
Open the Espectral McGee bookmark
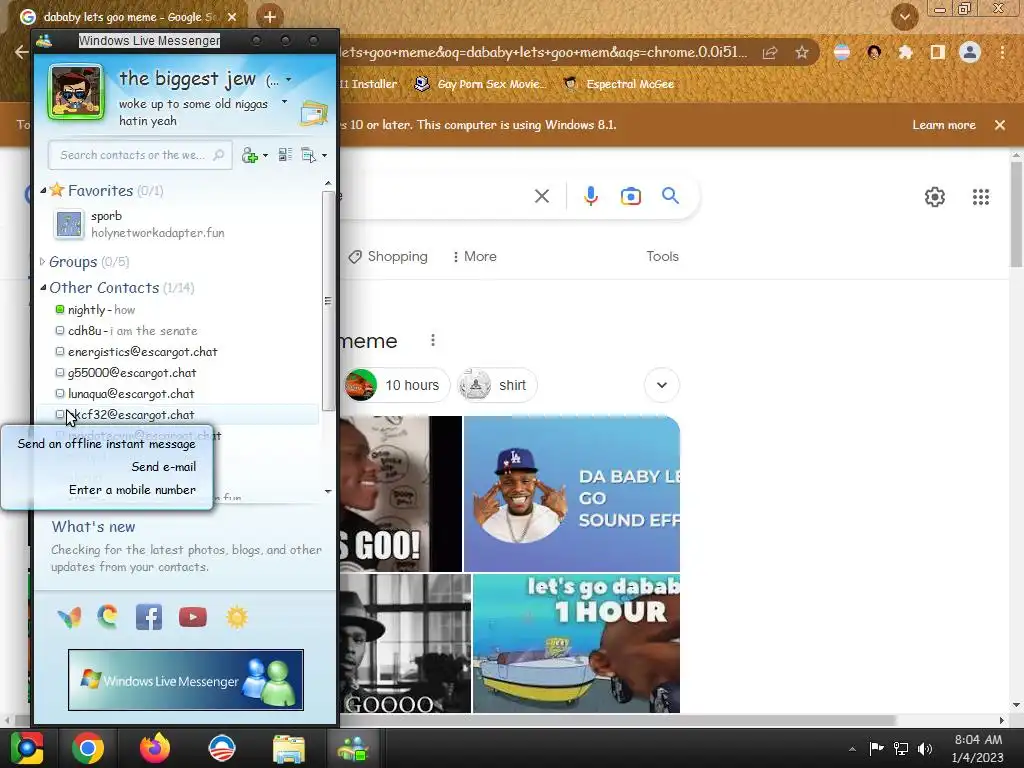coord(618,84)
